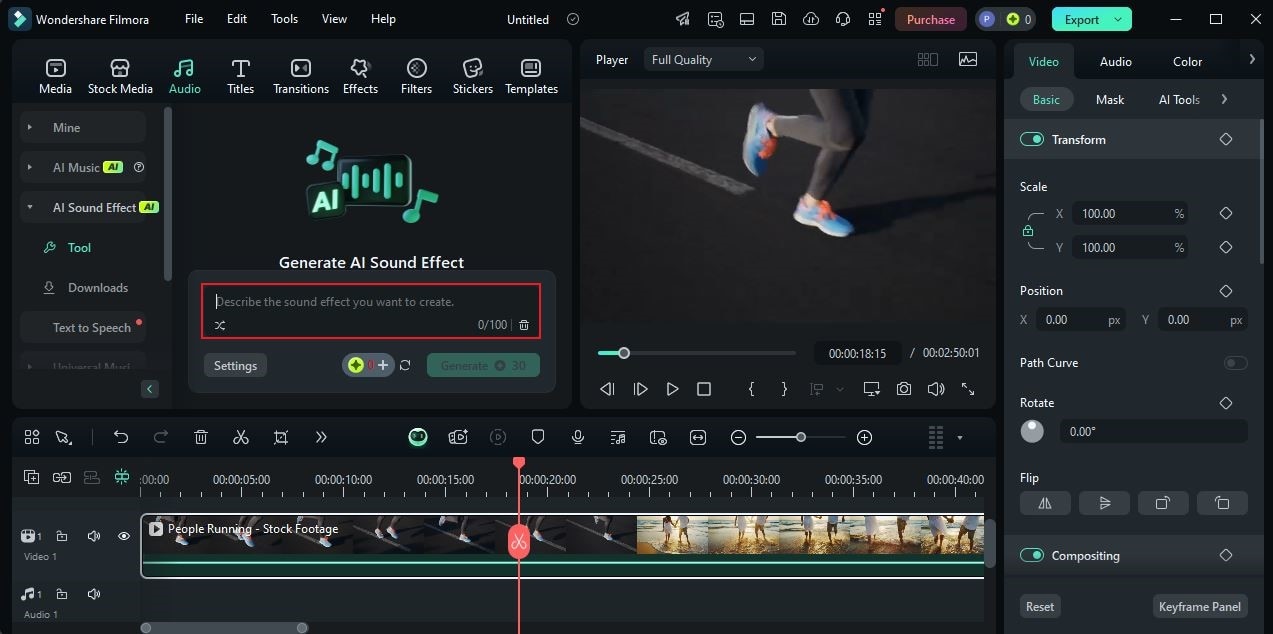Toggle the Compositing switch
The height and width of the screenshot is (634, 1273).
point(1032,555)
